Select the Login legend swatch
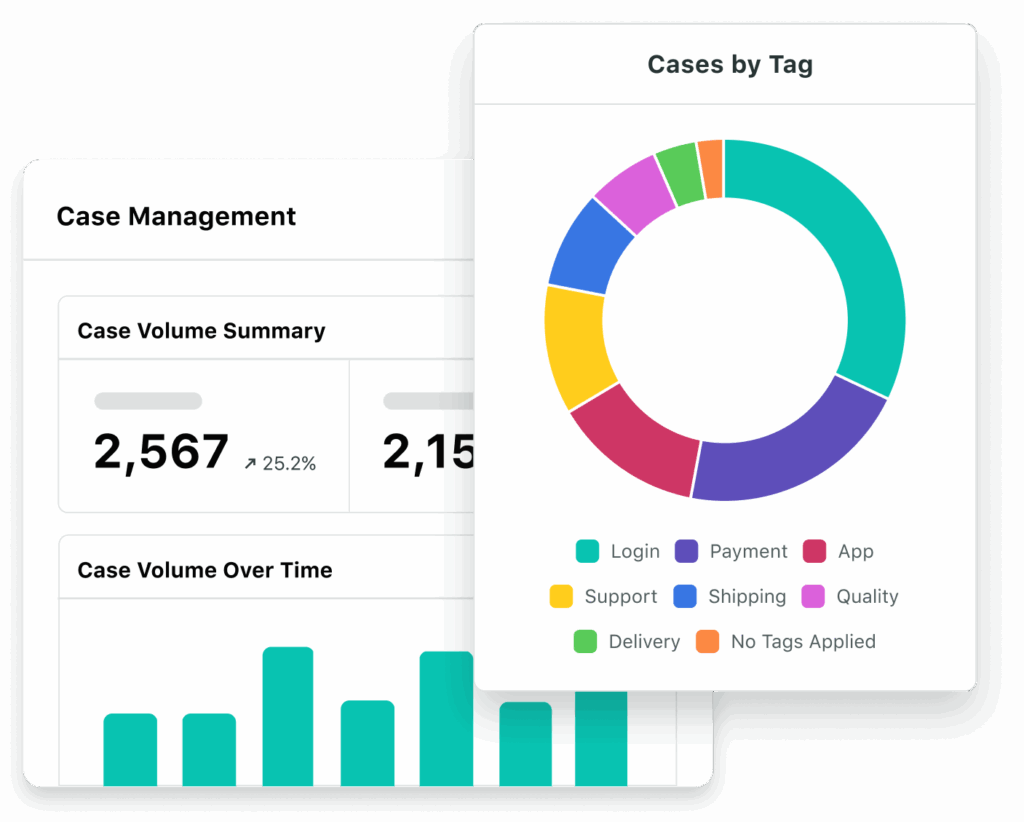The image size is (1024, 822). click(x=586, y=551)
